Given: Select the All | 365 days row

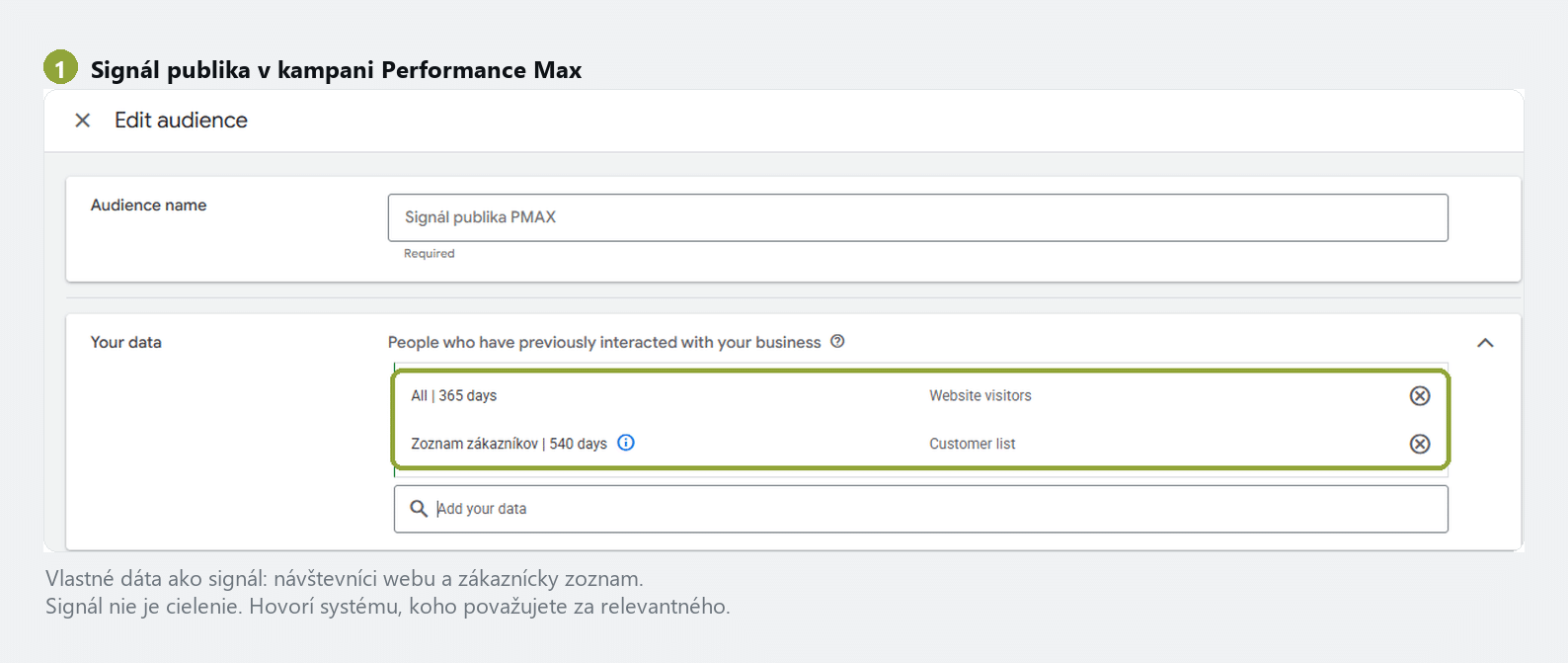Looking at the screenshot, I should 920,395.
